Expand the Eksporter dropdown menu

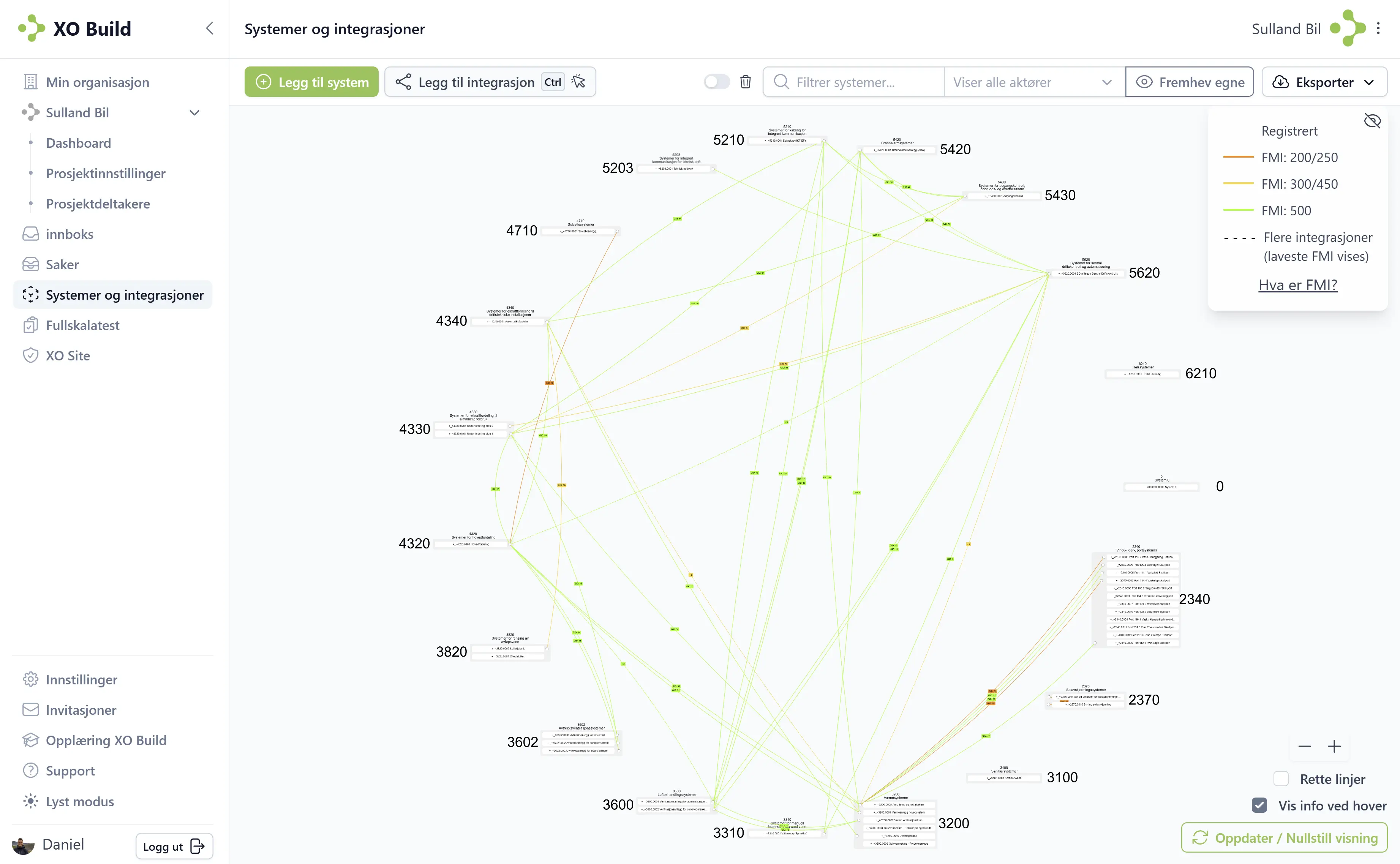pos(1324,82)
